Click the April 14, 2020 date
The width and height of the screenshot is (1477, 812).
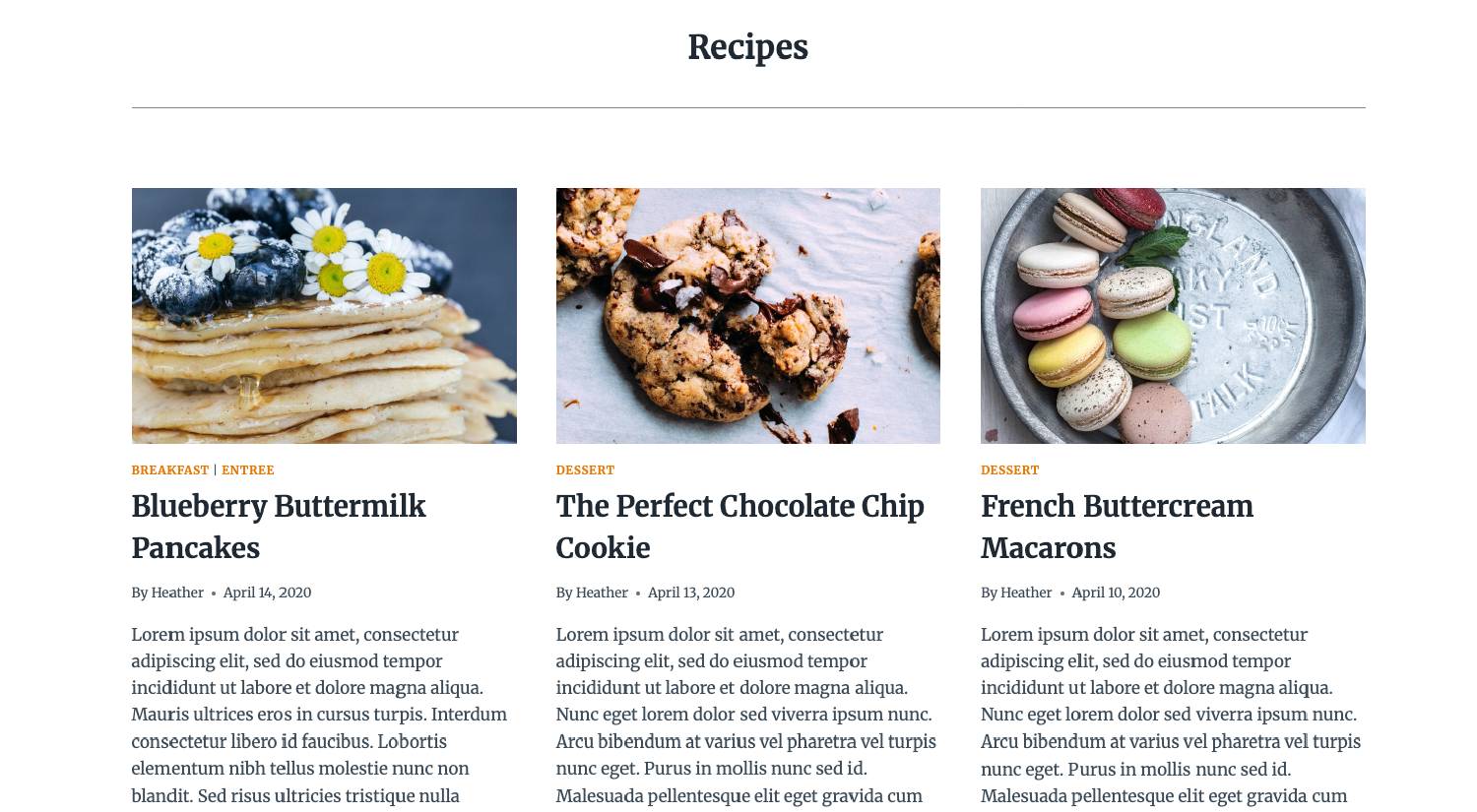(x=267, y=593)
